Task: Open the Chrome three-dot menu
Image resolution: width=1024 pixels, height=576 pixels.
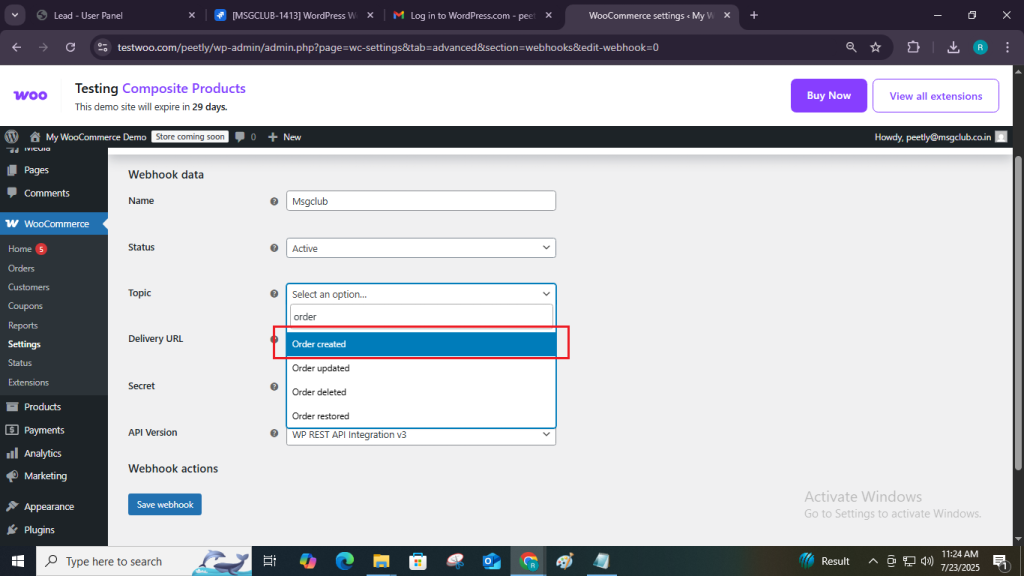Action: (1008, 47)
